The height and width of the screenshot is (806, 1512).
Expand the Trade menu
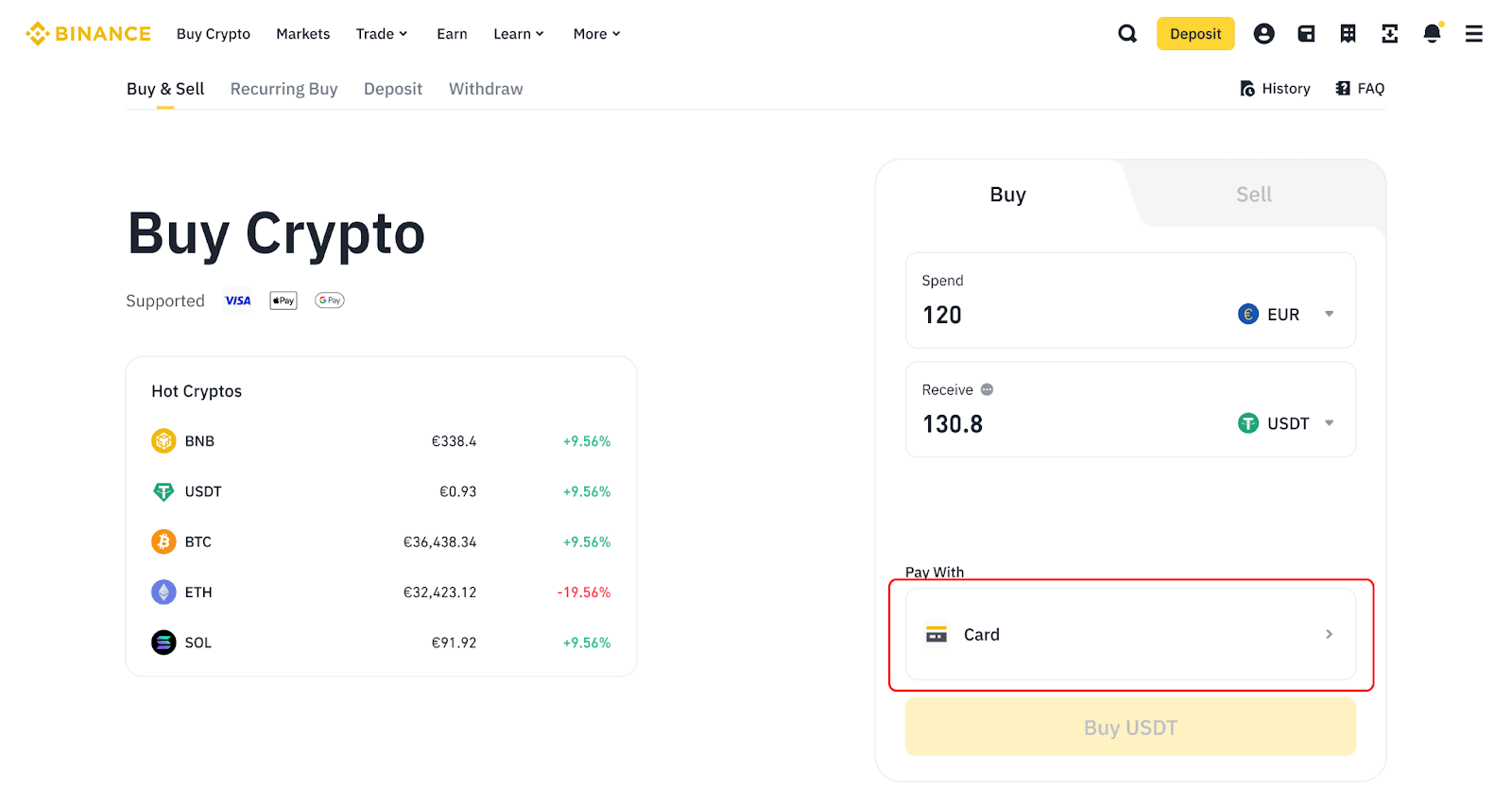(x=381, y=34)
